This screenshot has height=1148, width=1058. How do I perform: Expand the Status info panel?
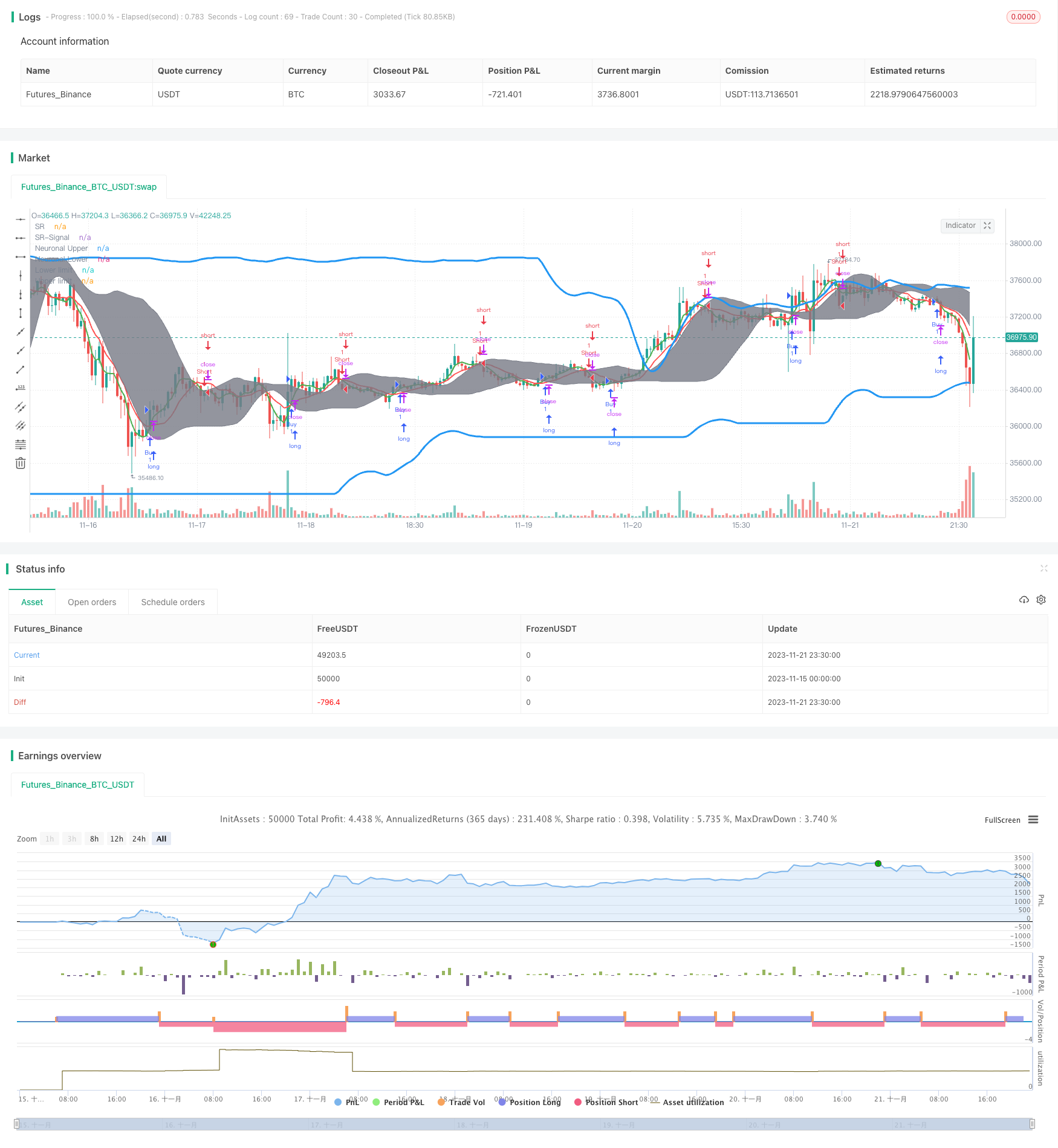tap(1043, 568)
